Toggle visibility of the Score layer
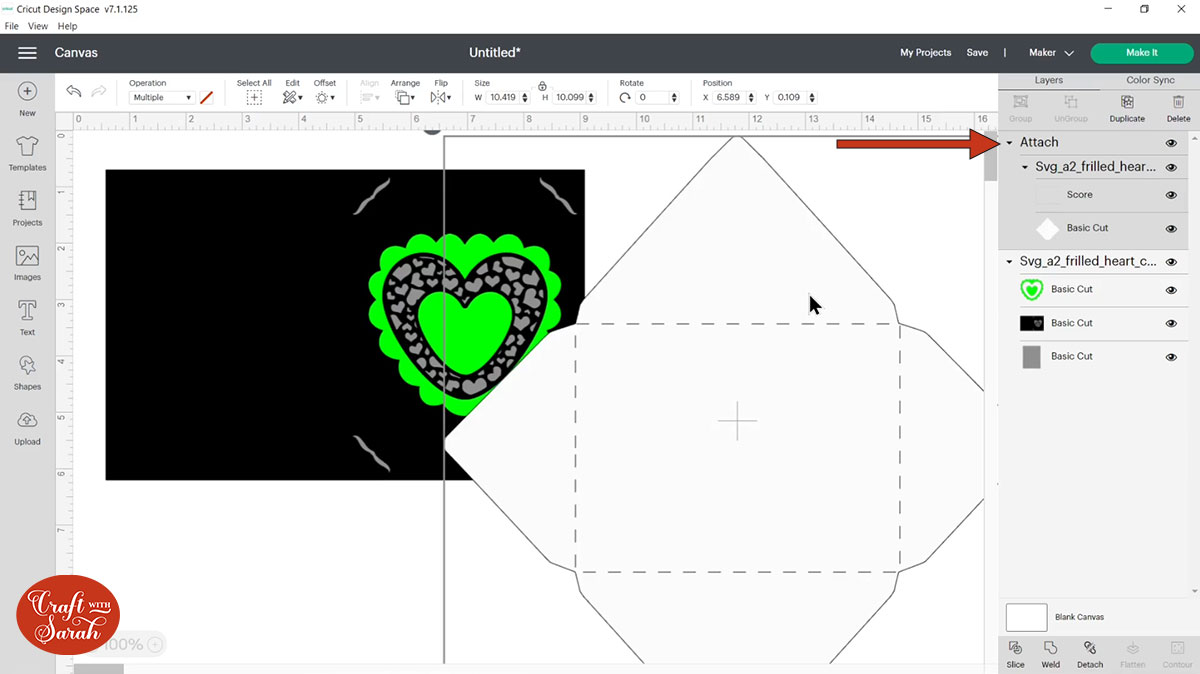The width and height of the screenshot is (1200, 674). click(1171, 195)
